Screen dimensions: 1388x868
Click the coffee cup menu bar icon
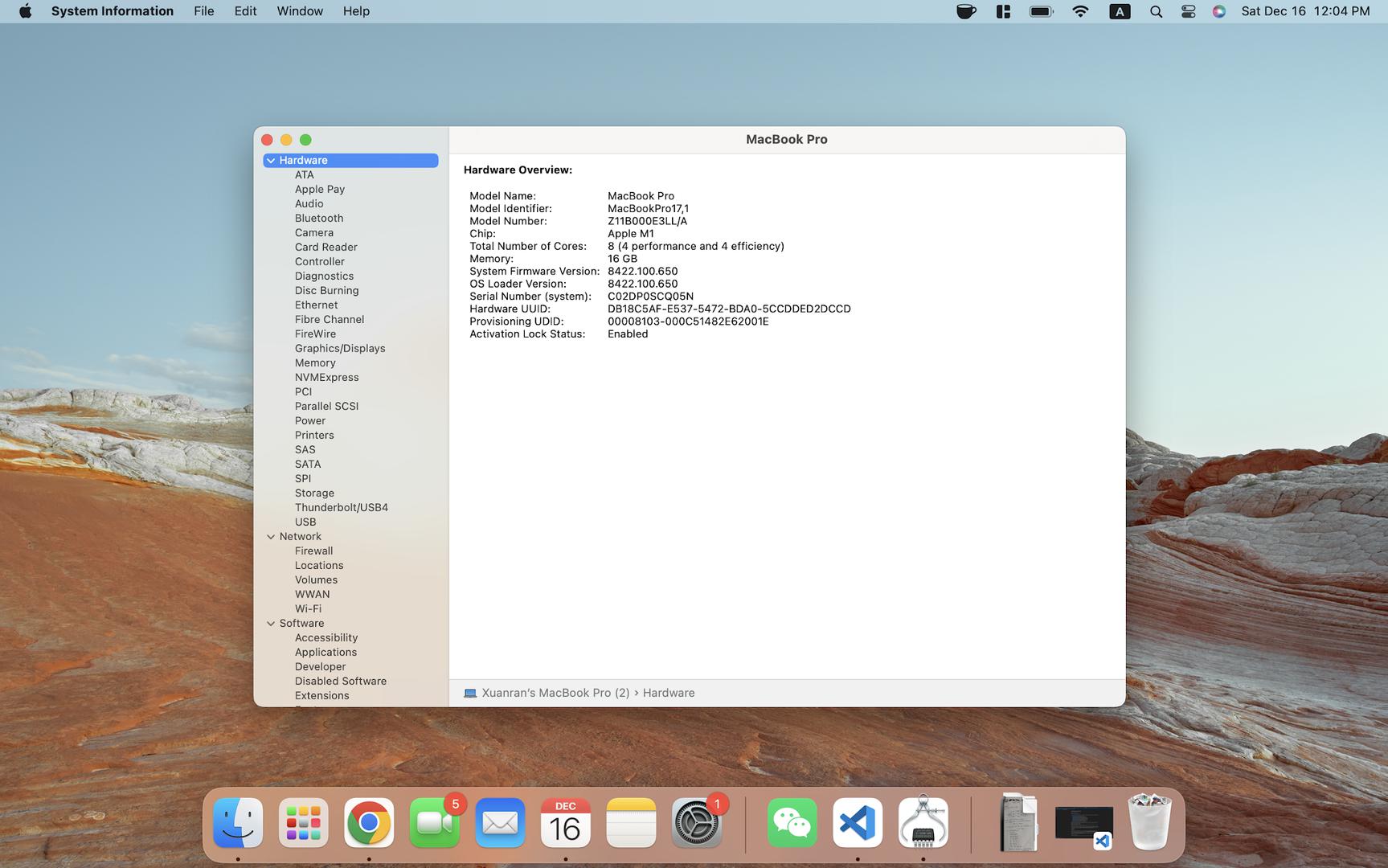[966, 11]
